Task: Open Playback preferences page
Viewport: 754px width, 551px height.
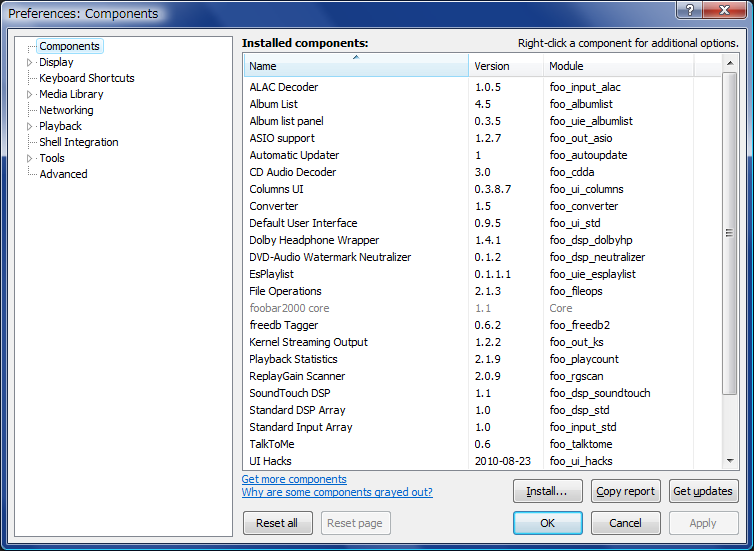Action: (x=61, y=126)
